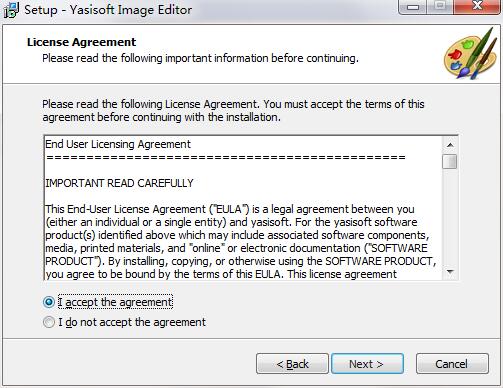Click the row of equals signs in license
The width and height of the screenshot is (503, 388).
pos(226,157)
